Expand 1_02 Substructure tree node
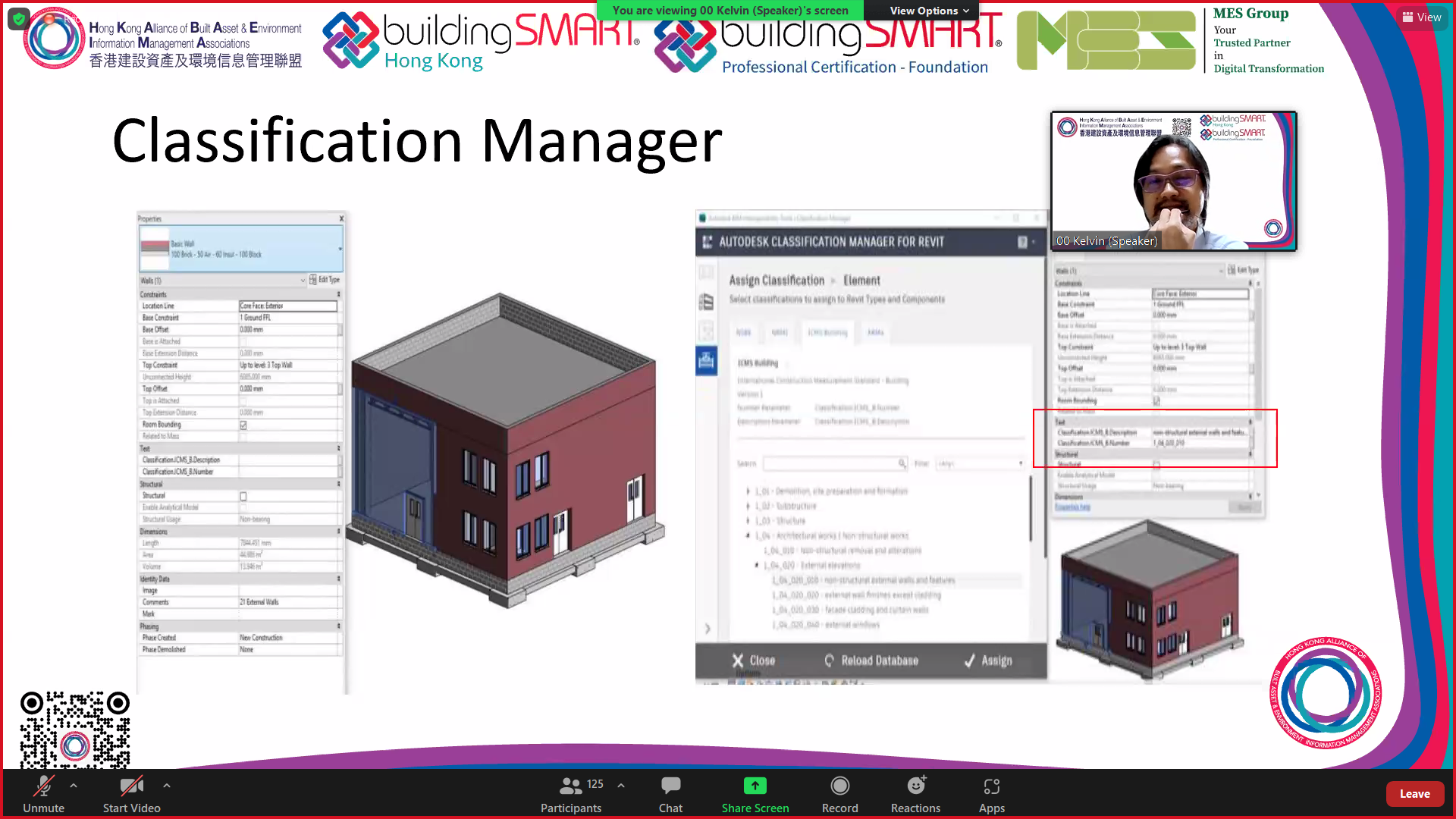 [x=748, y=507]
